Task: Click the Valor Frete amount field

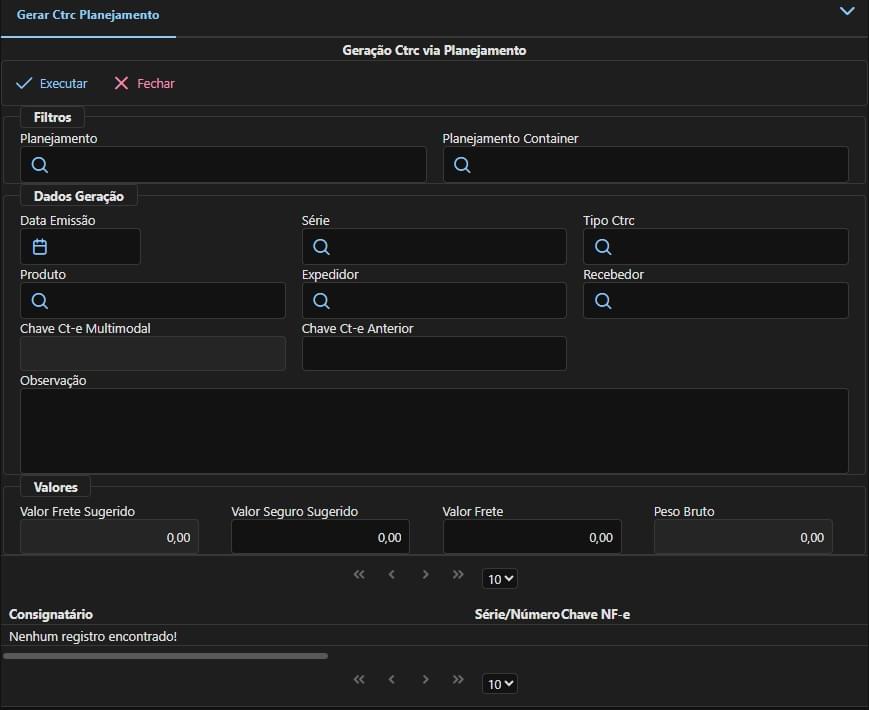Action: click(x=532, y=537)
